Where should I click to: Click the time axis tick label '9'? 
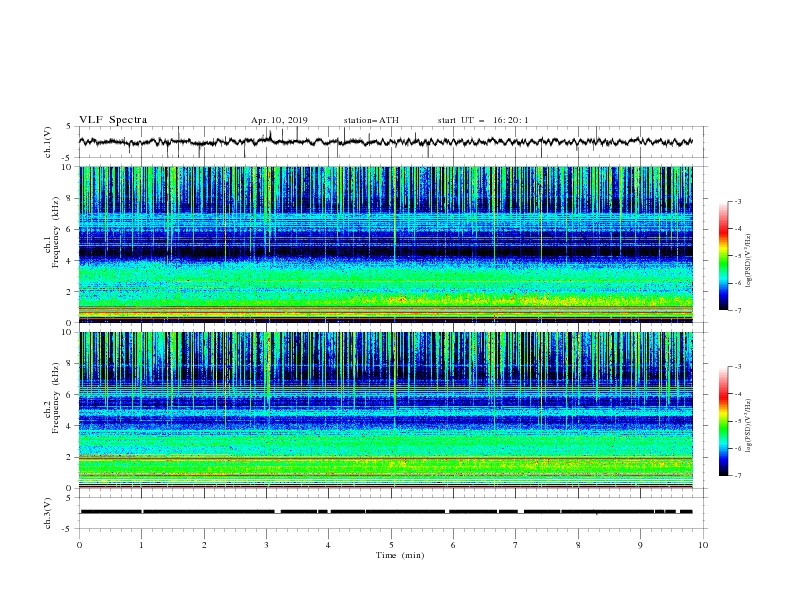click(x=640, y=545)
